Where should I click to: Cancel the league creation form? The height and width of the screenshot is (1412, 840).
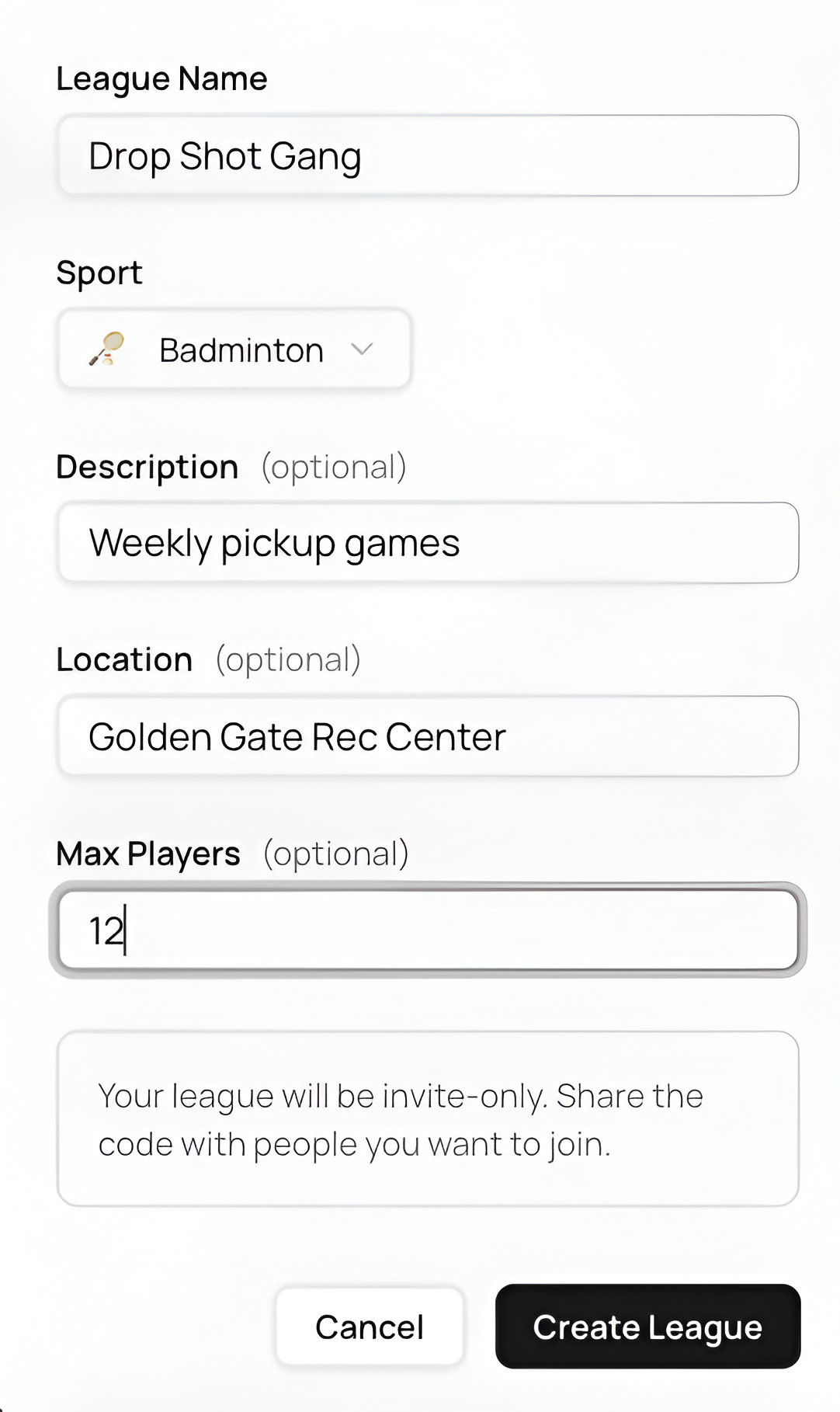[x=370, y=1327]
